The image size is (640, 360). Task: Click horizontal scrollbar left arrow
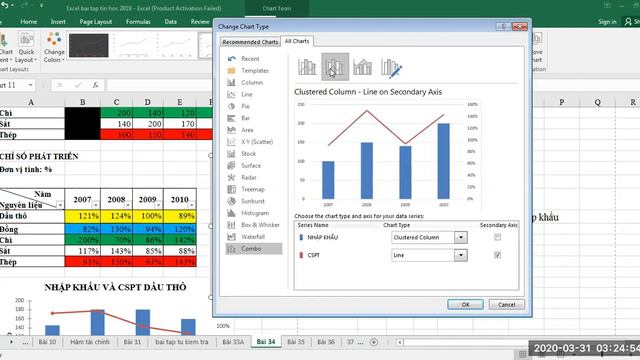400,342
